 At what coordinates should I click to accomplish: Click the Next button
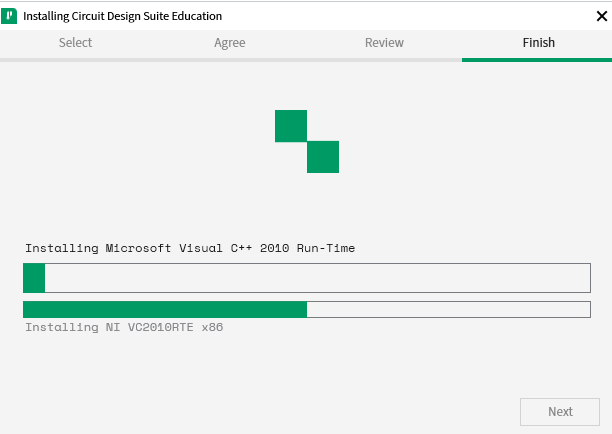(560, 412)
